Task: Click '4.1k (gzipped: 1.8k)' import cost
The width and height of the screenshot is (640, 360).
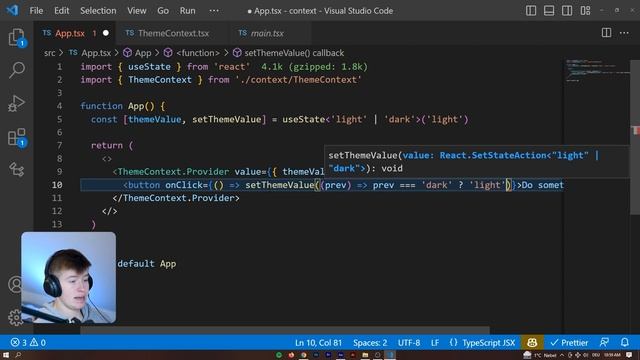Action: pos(314,67)
